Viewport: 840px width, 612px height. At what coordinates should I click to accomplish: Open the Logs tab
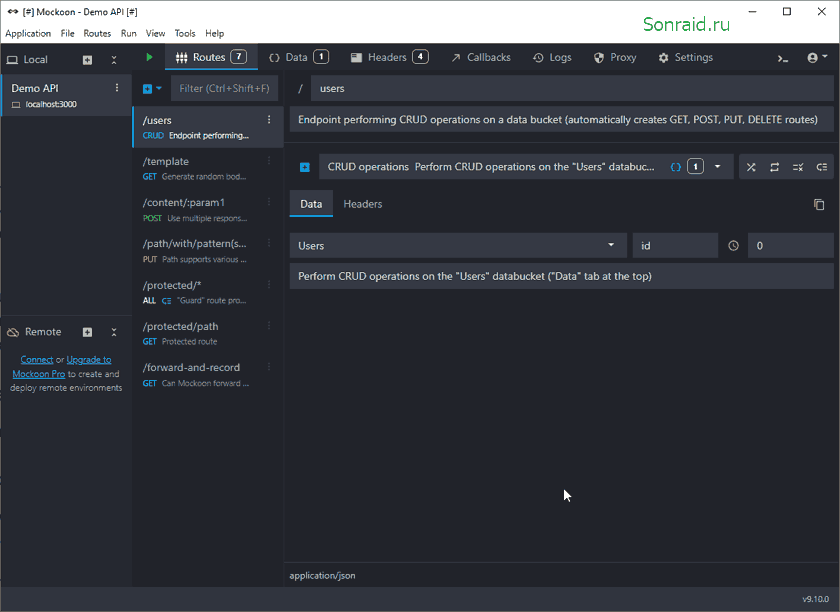click(552, 57)
